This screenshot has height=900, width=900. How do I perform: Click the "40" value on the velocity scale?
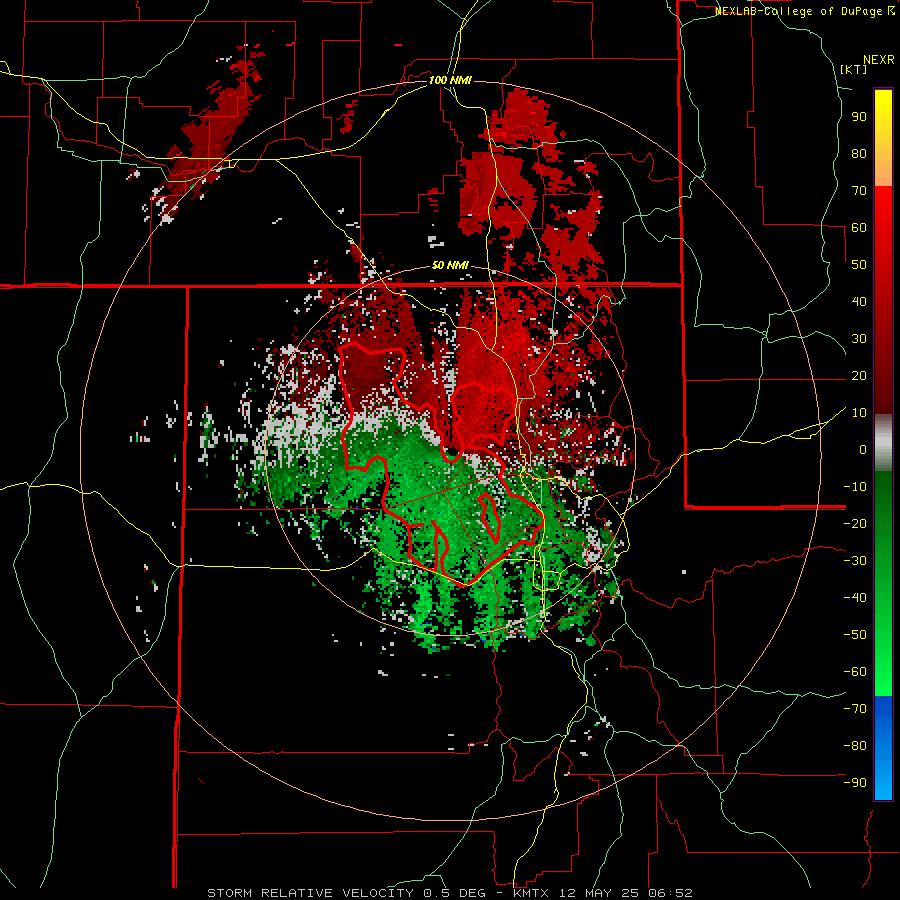click(x=859, y=302)
